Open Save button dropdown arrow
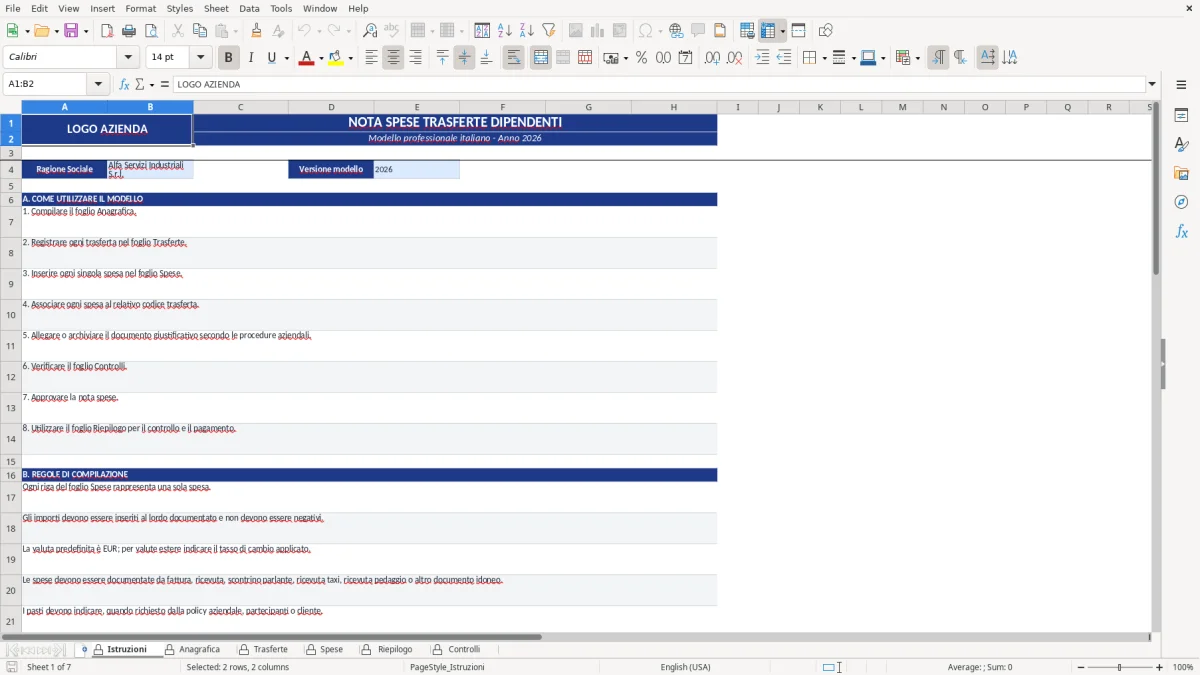This screenshot has height=675, width=1200. [x=86, y=31]
